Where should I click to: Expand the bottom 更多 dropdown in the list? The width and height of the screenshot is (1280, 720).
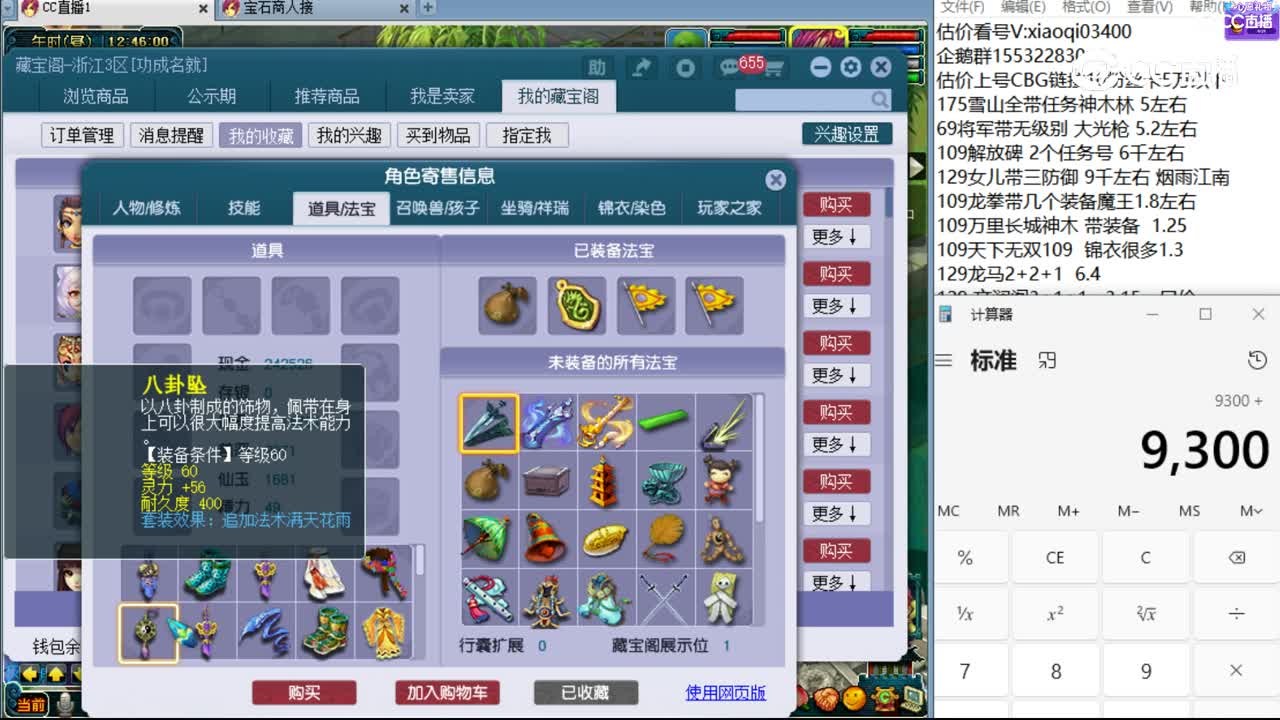click(838, 582)
